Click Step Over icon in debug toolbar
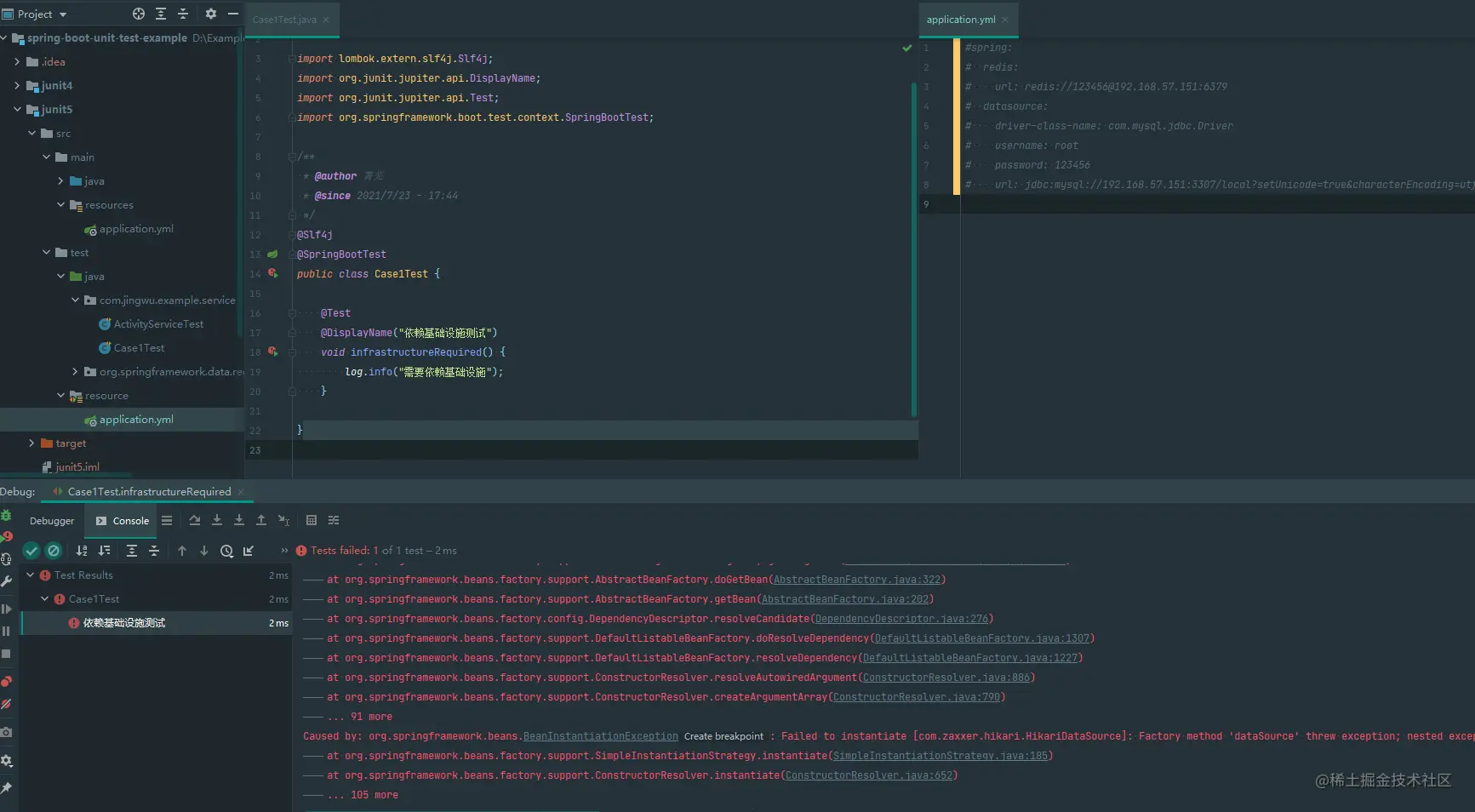 tap(195, 520)
